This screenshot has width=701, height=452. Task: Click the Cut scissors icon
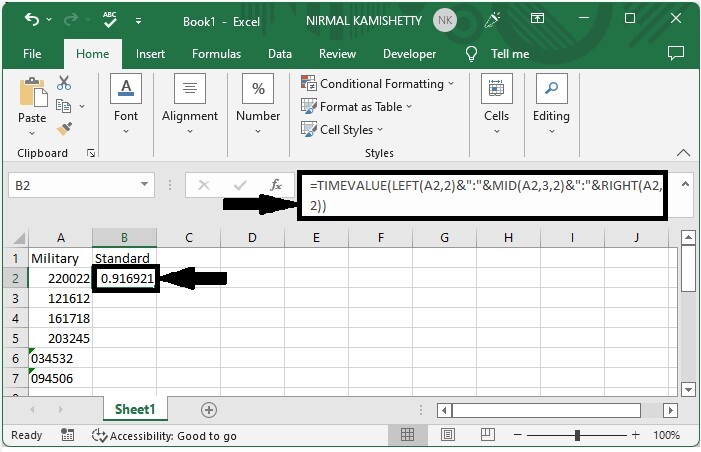[x=64, y=83]
